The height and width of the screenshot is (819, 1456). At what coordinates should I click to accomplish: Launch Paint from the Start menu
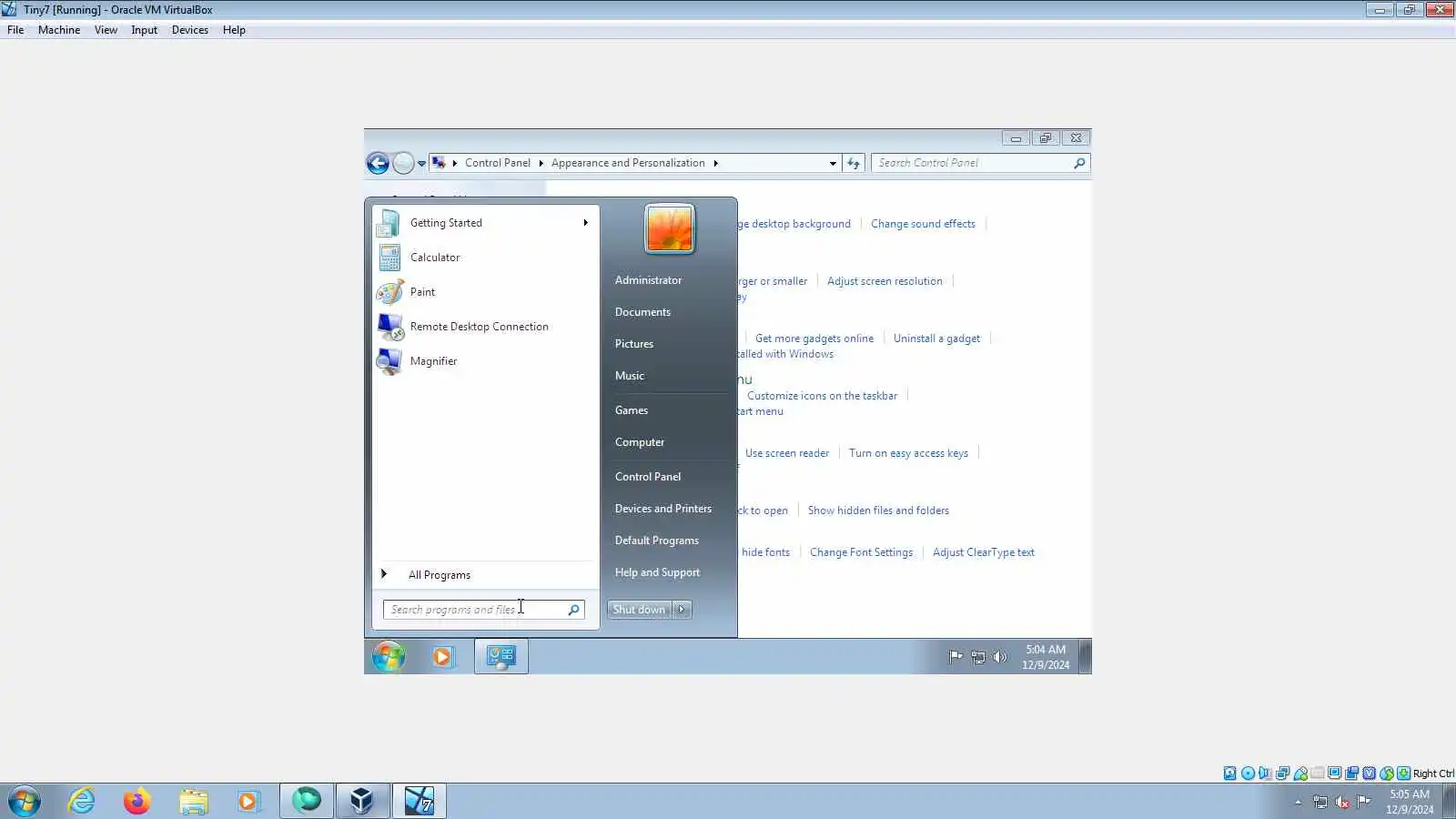pos(486,292)
